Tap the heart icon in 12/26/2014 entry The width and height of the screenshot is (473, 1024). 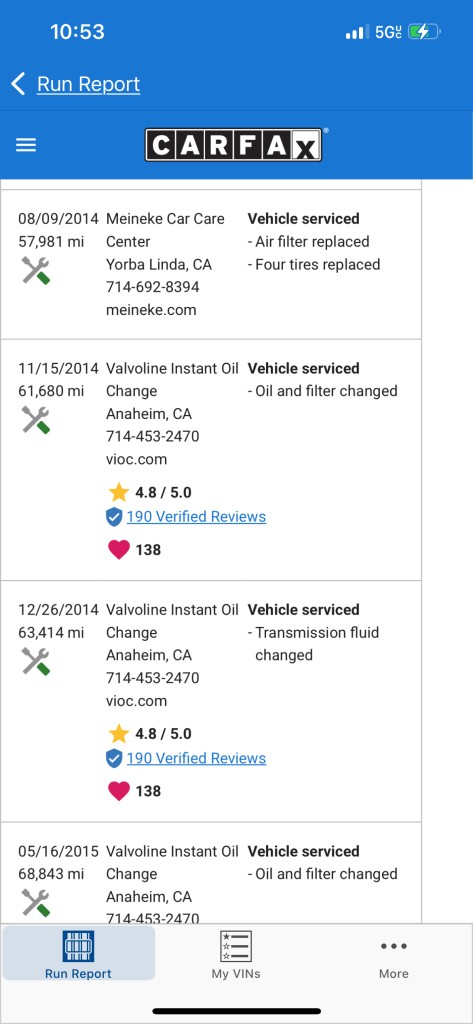119,792
